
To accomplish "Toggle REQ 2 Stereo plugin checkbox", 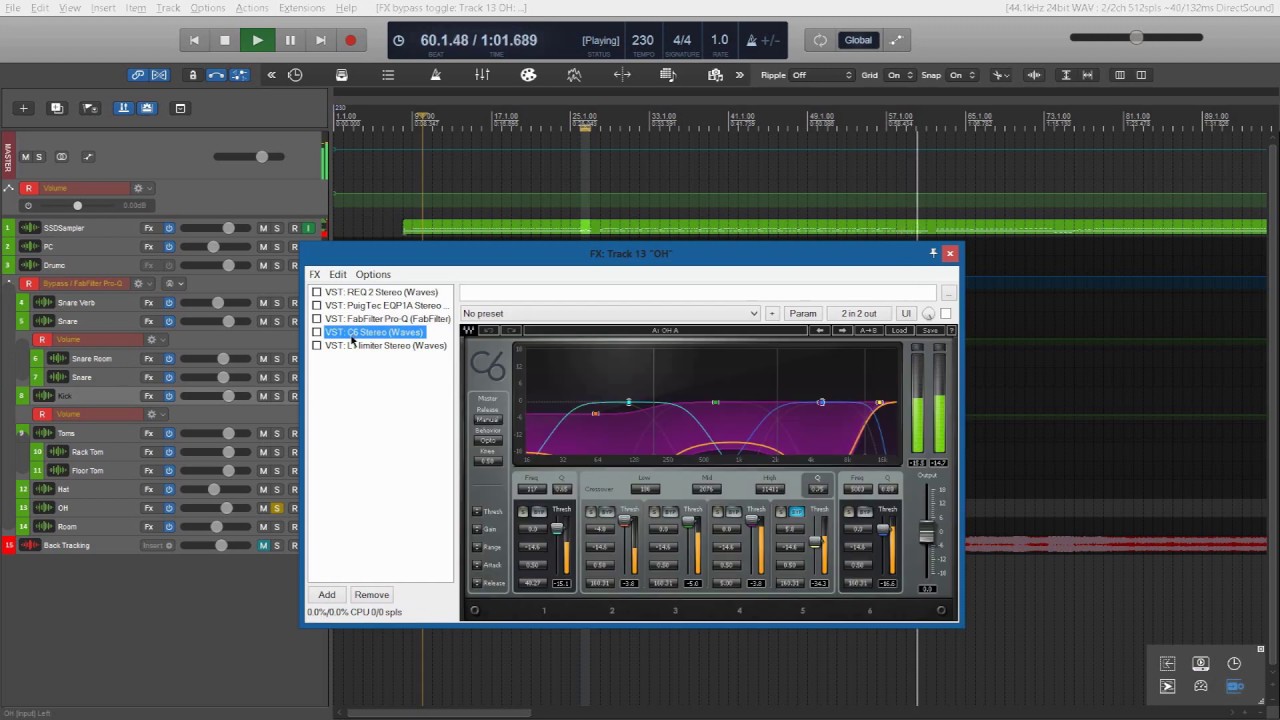I will pos(317,292).
